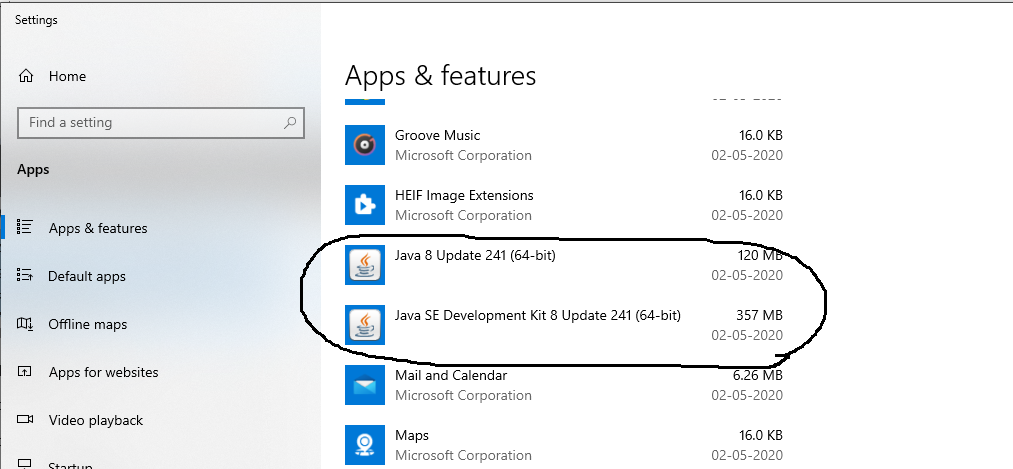Click the Java 8 Update 241 icon
This screenshot has height=469, width=1013.
364,265
